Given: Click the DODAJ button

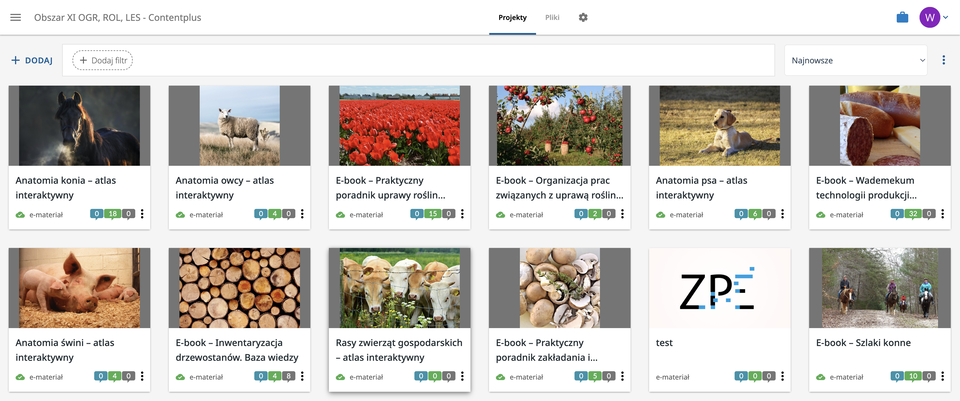Looking at the screenshot, I should tap(32, 60).
